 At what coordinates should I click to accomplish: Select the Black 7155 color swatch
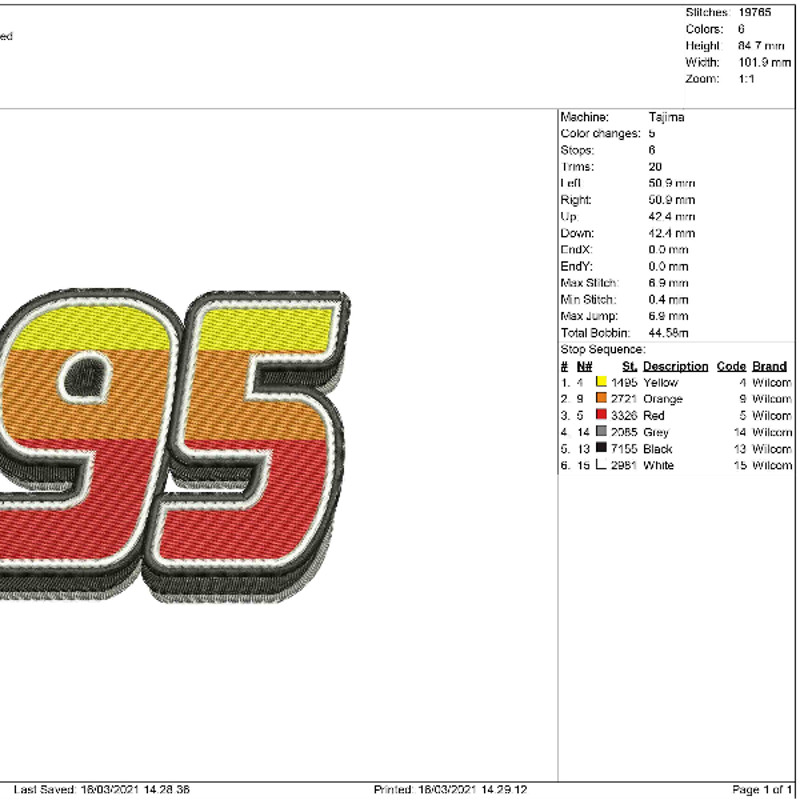(600, 448)
